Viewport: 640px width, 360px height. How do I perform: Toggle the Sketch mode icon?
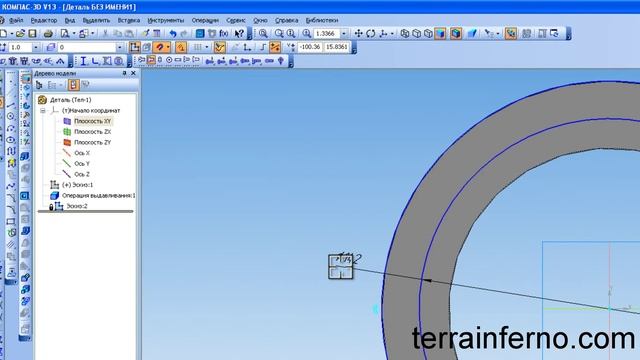pyautogui.click(x=135, y=47)
